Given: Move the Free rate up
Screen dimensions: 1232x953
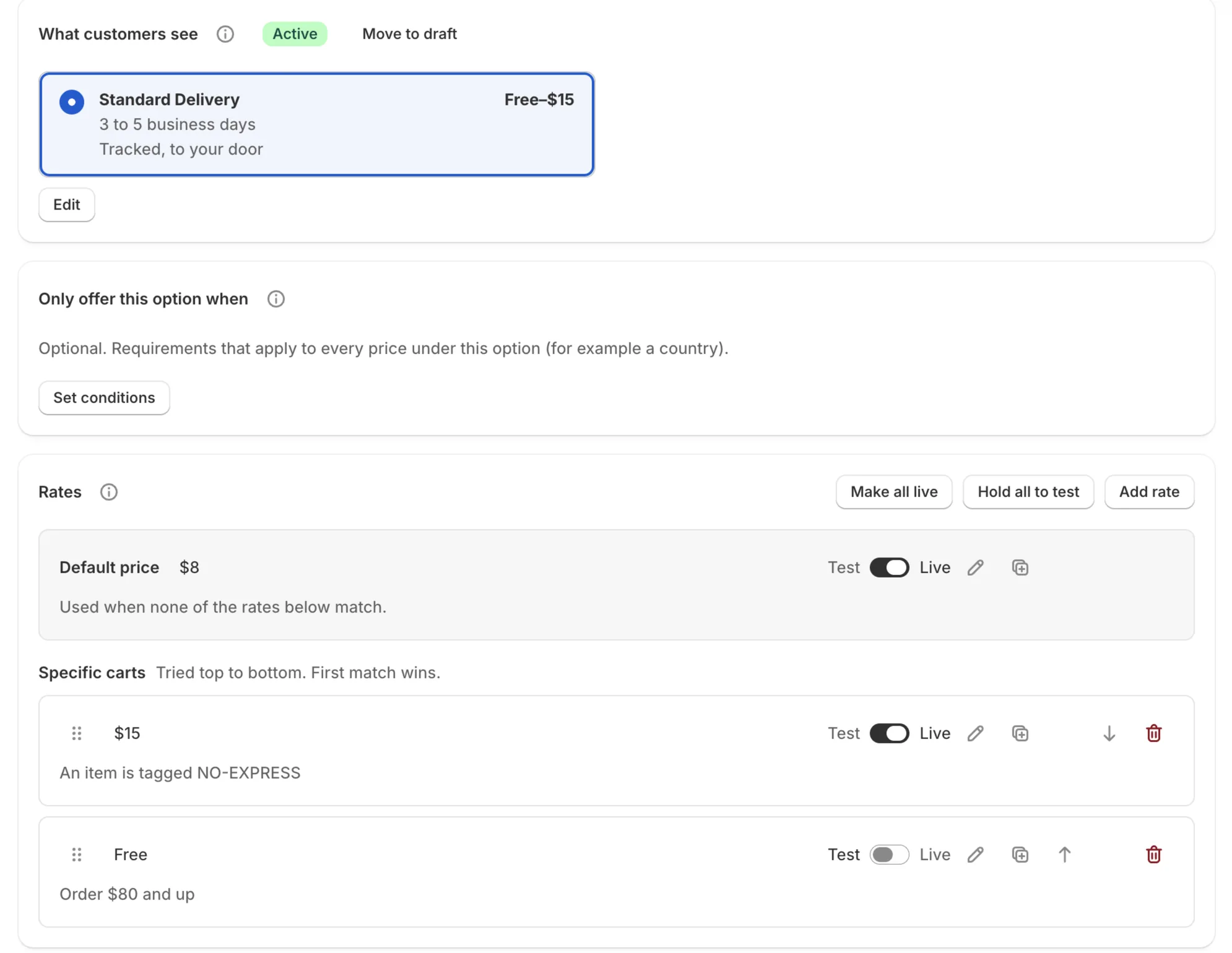Looking at the screenshot, I should [1065, 855].
